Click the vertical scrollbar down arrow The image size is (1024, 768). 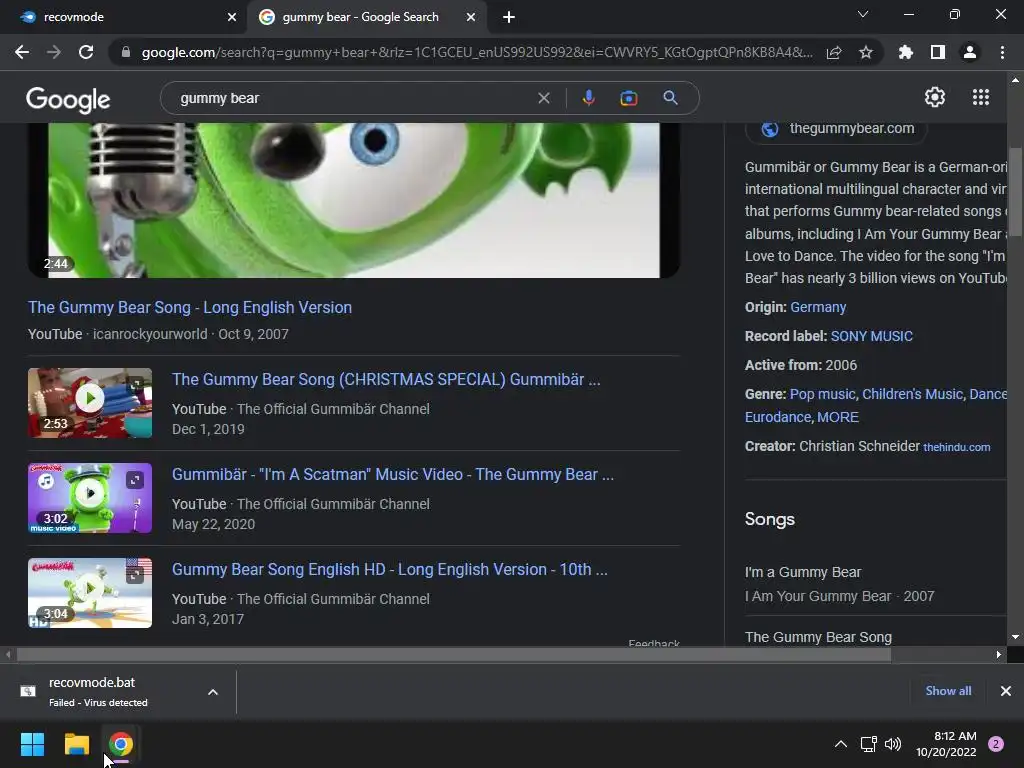coord(1015,637)
